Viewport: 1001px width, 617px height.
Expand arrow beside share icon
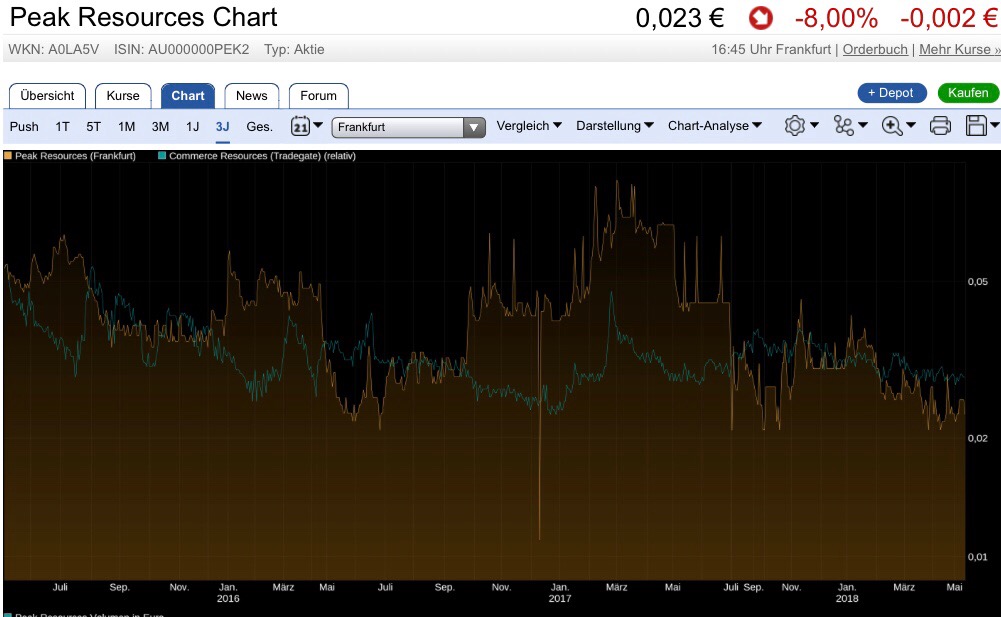click(x=862, y=125)
